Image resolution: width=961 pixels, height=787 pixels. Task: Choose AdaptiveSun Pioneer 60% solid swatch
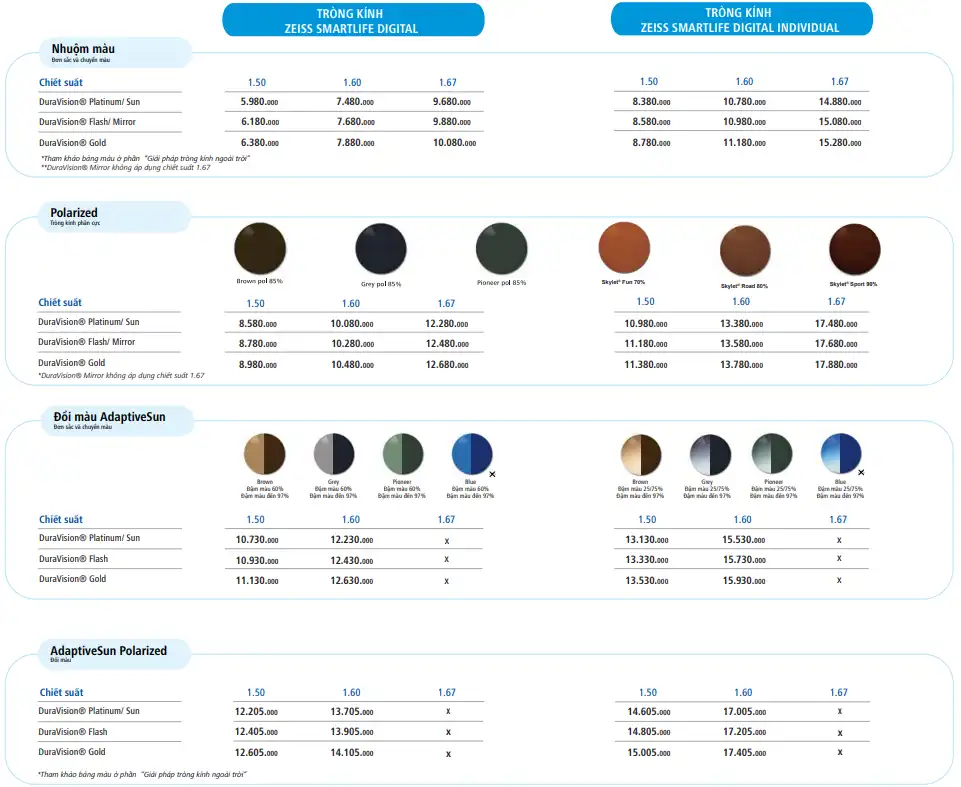403,454
